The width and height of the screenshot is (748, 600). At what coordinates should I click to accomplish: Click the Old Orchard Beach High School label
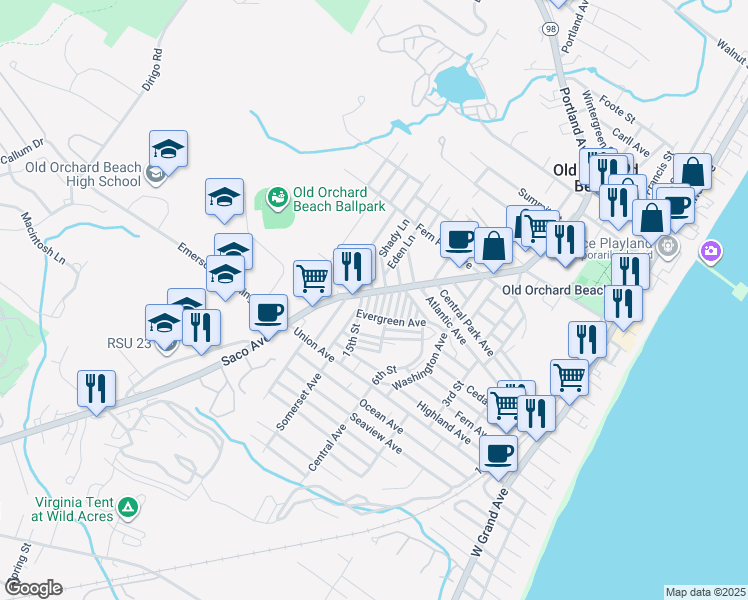click(x=83, y=174)
